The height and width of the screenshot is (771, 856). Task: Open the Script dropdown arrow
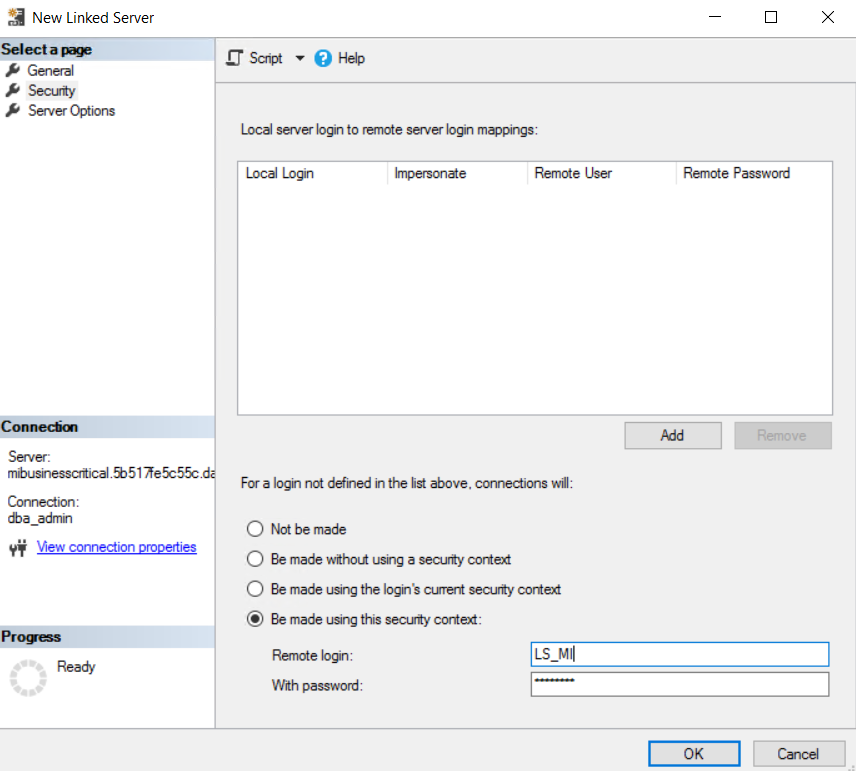click(x=299, y=58)
